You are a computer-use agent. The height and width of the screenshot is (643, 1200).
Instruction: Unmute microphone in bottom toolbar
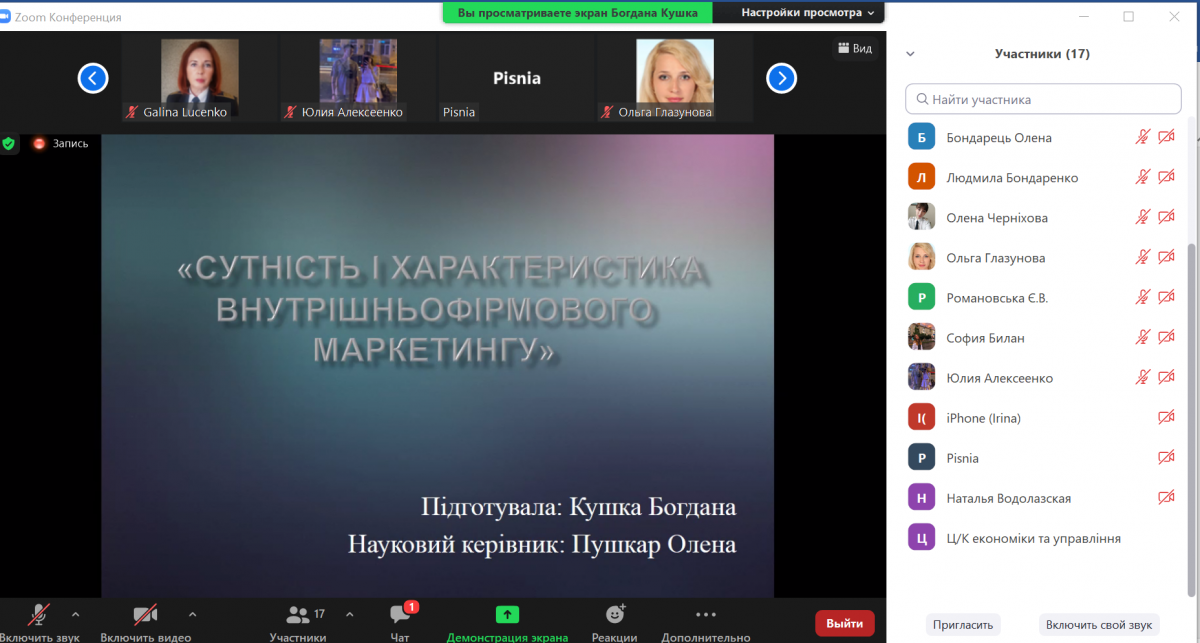[x=40, y=615]
